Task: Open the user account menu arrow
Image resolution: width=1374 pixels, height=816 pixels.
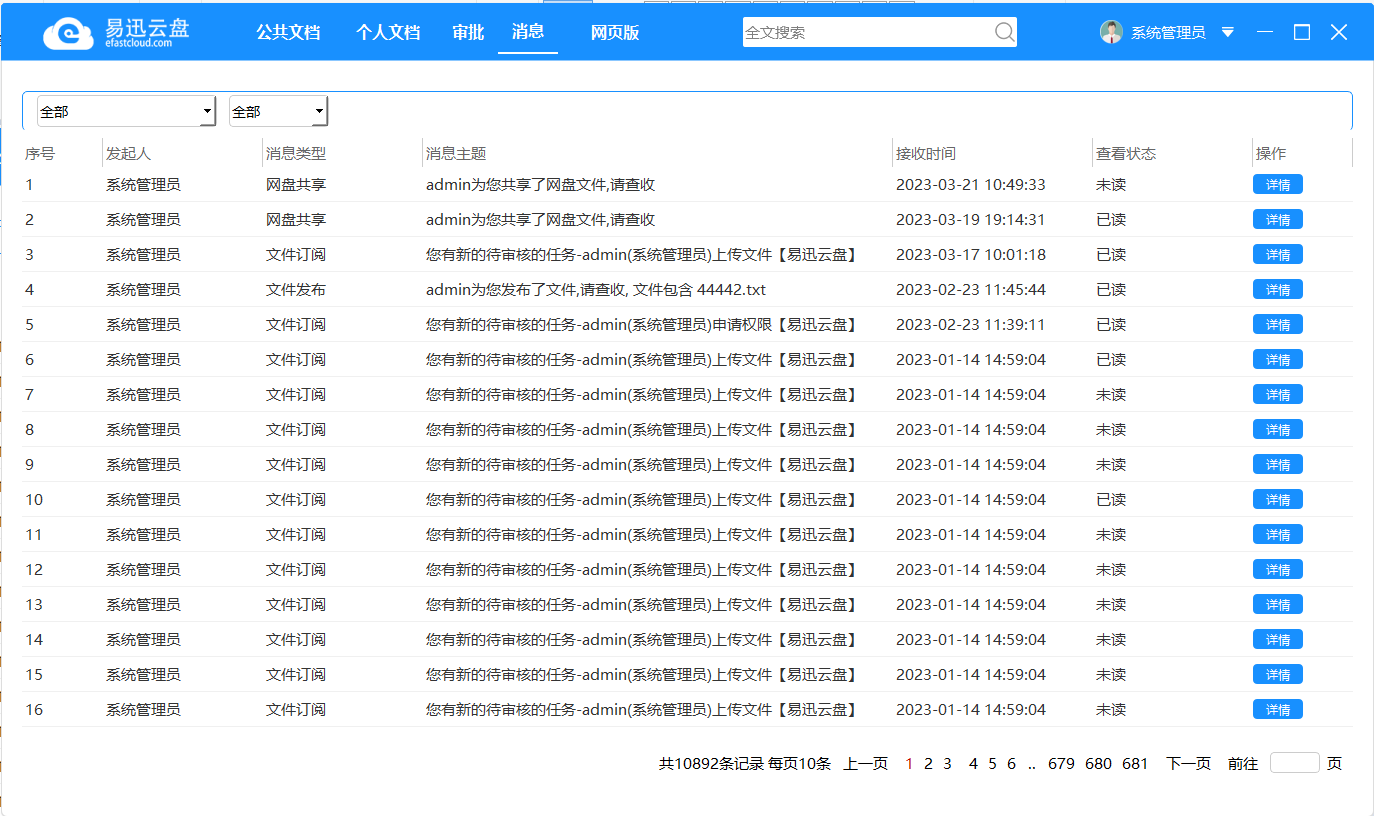Action: [x=1227, y=32]
